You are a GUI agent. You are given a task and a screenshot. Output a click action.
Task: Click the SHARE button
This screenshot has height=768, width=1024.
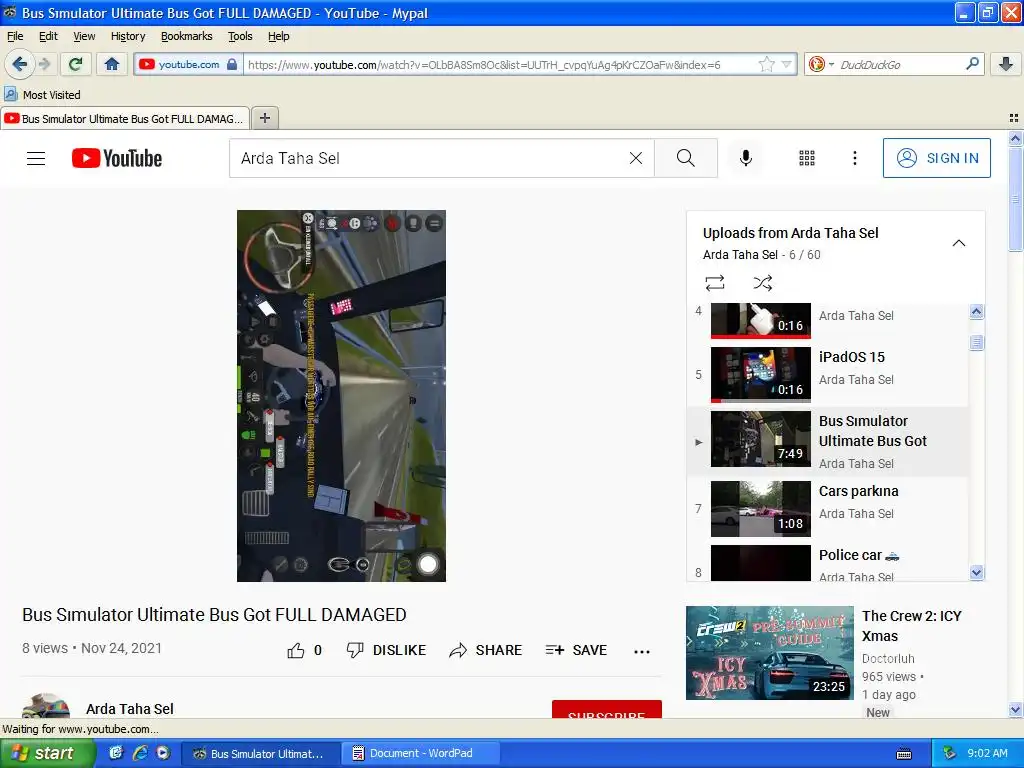tap(486, 650)
